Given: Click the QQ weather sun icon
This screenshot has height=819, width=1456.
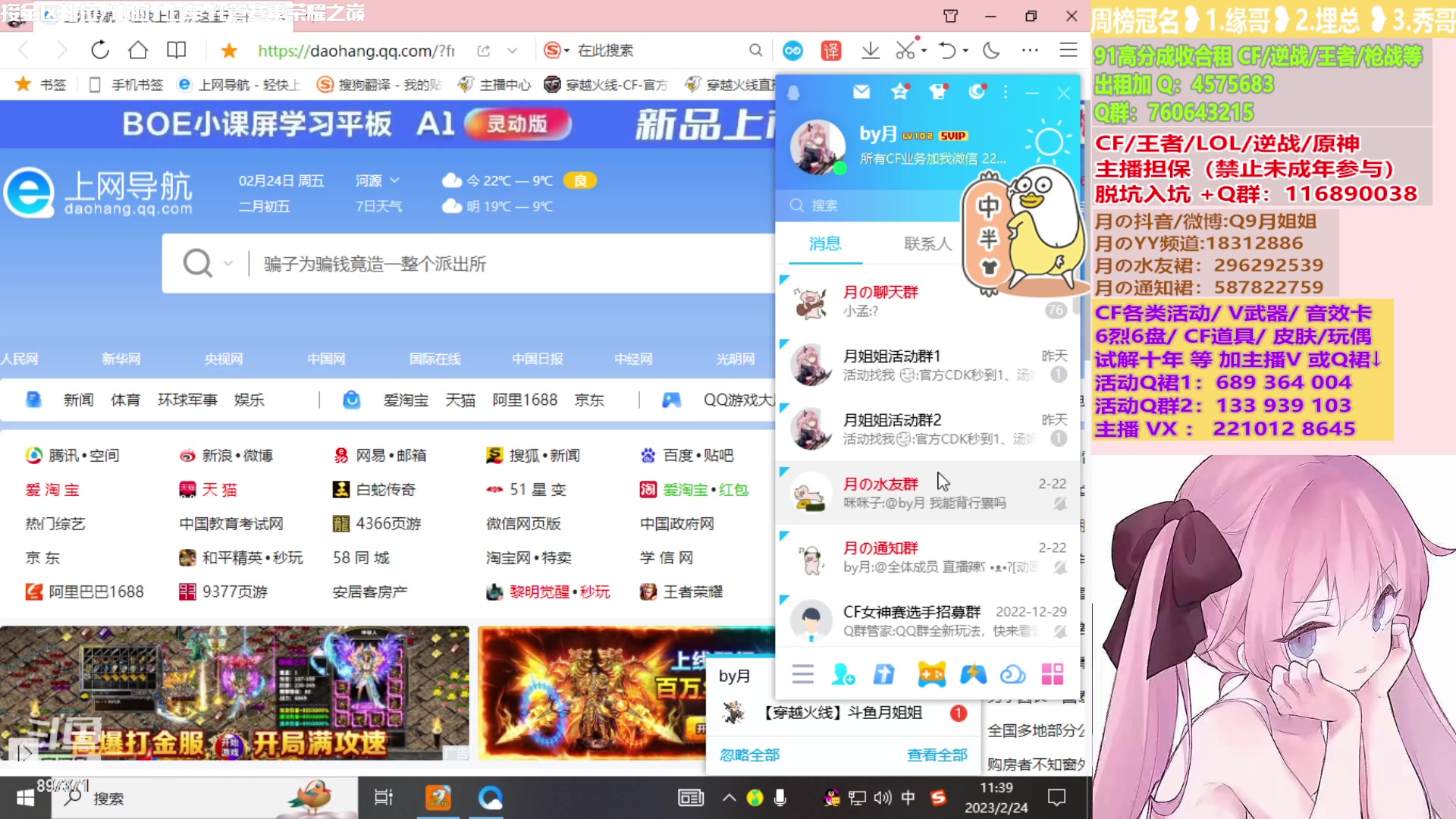Looking at the screenshot, I should [x=1050, y=142].
